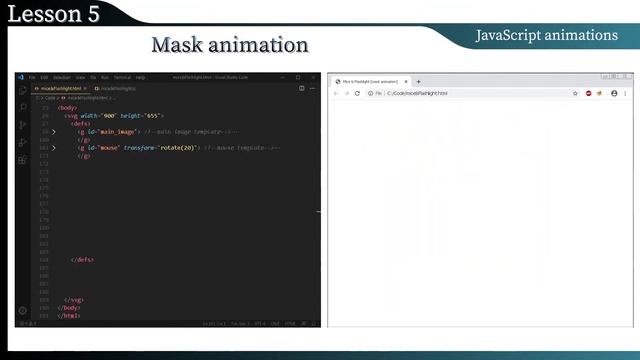640x360 pixels.
Task: Open the Help menu in VS Code
Action: tap(140, 77)
